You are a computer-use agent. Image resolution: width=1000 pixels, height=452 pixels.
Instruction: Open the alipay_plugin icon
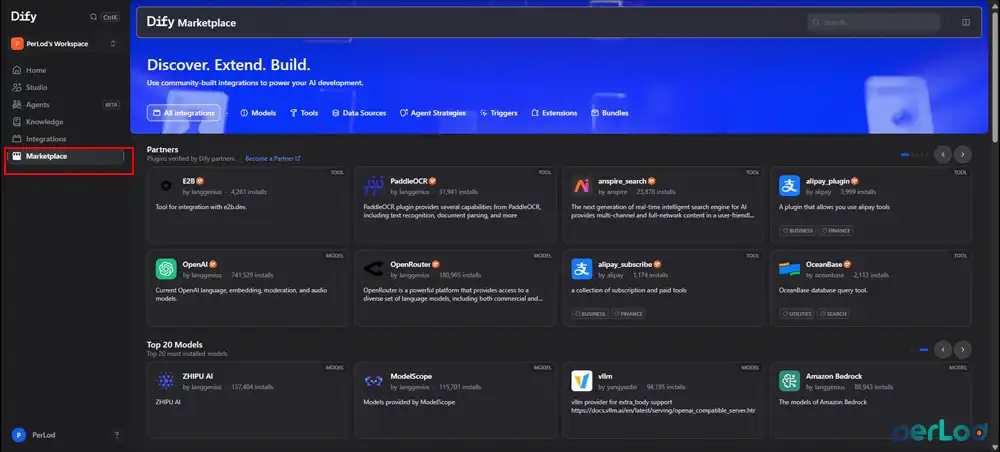click(790, 186)
